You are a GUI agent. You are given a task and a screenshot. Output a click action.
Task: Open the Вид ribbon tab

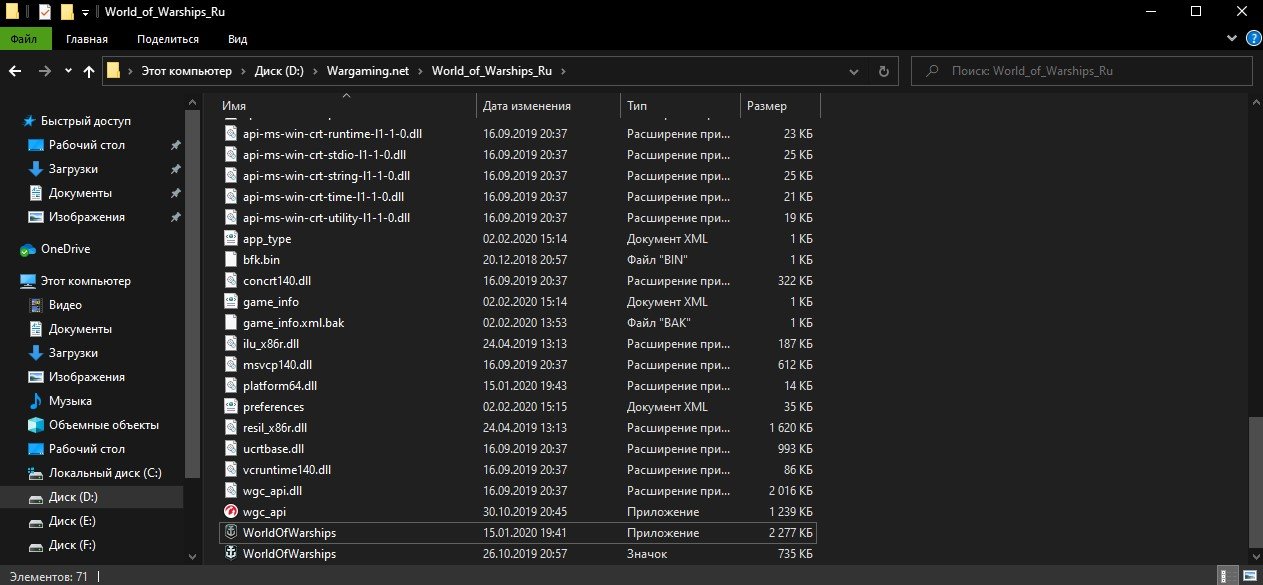[238, 39]
